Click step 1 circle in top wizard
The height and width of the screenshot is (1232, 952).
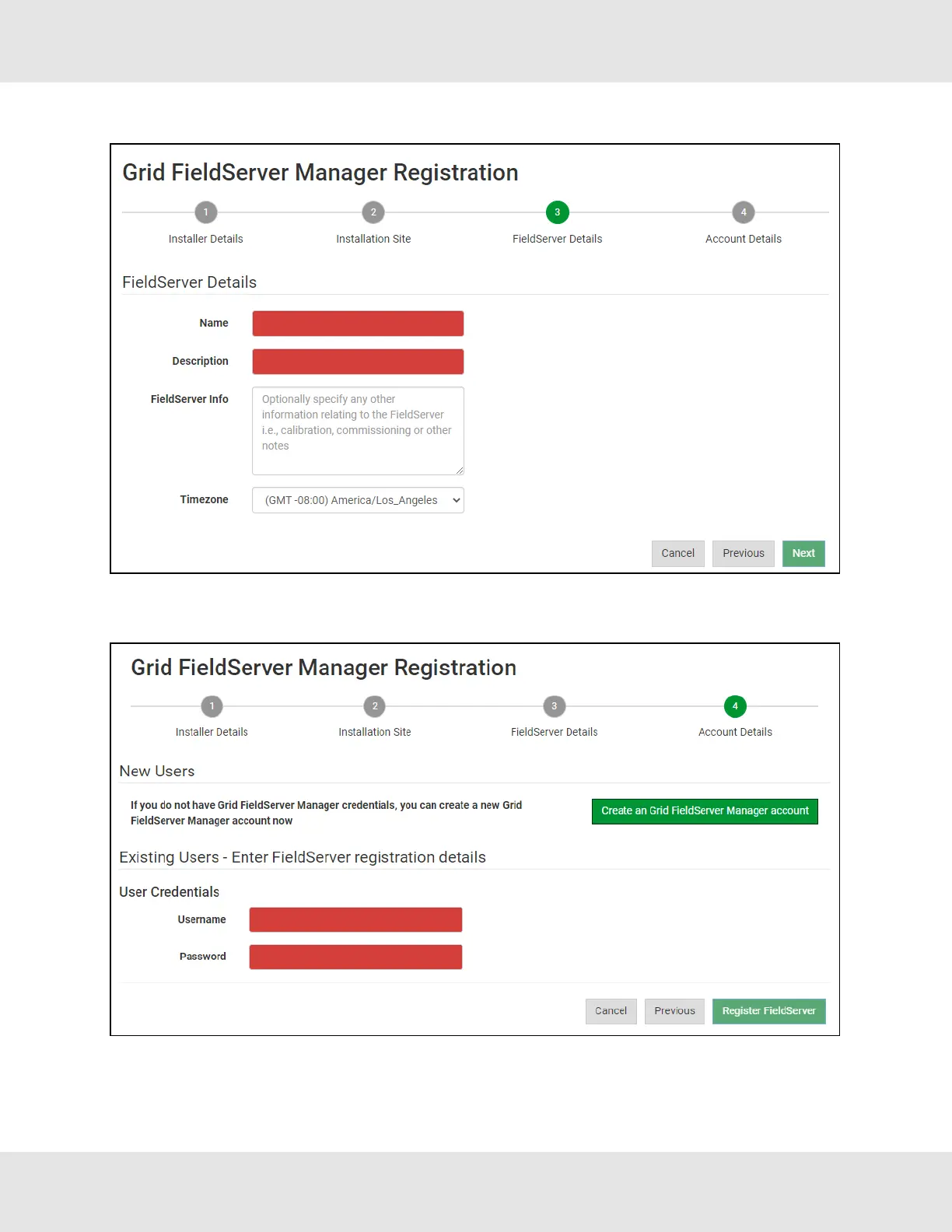click(x=205, y=212)
